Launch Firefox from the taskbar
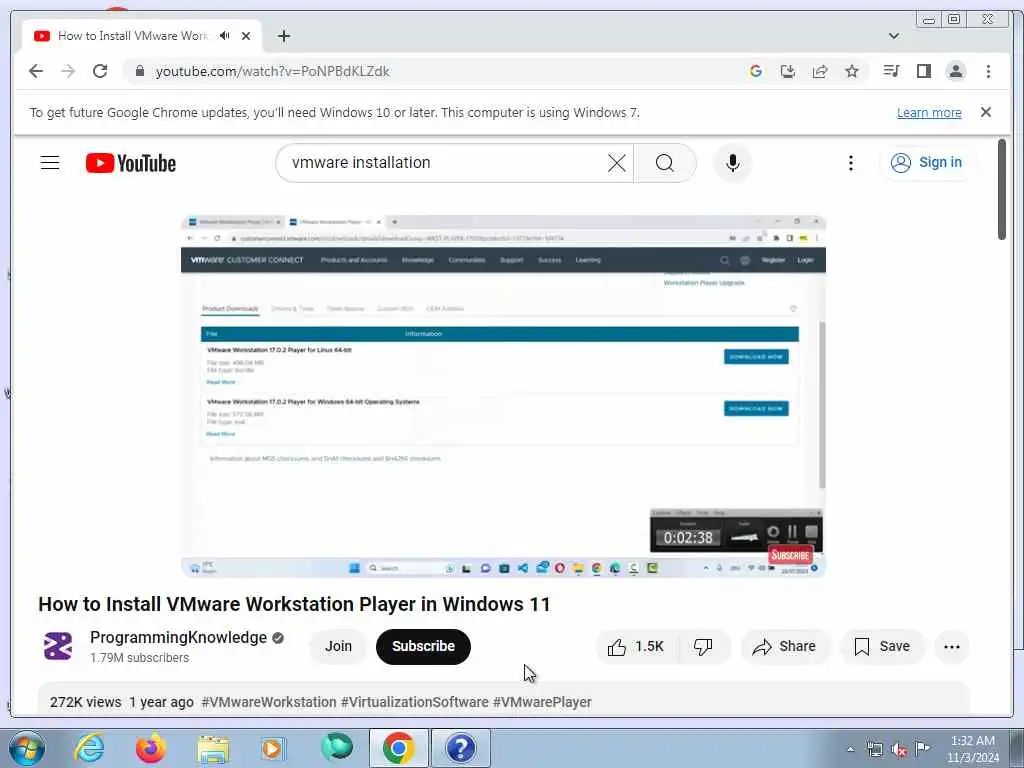Viewport: 1024px width, 768px height. click(x=151, y=748)
